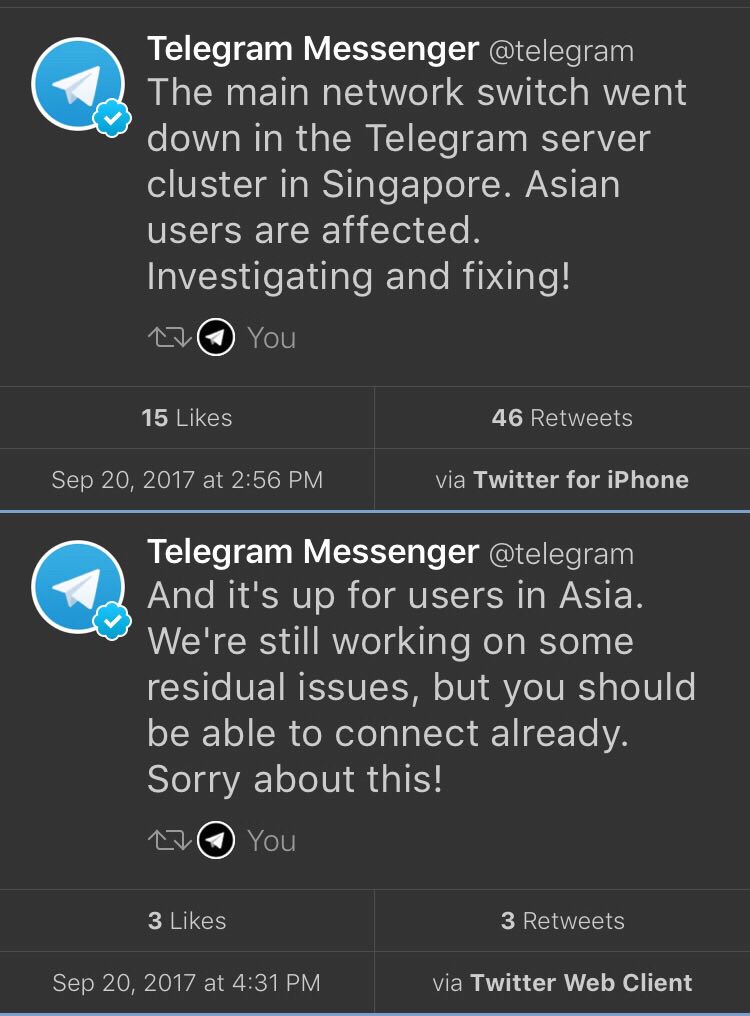
Task: Tap "via Twitter for iPhone" source
Action: pyautogui.click(x=562, y=480)
